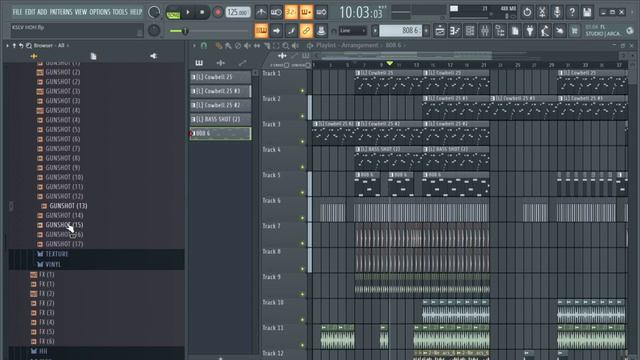Open the Browser/plugin picker icon

500,31
